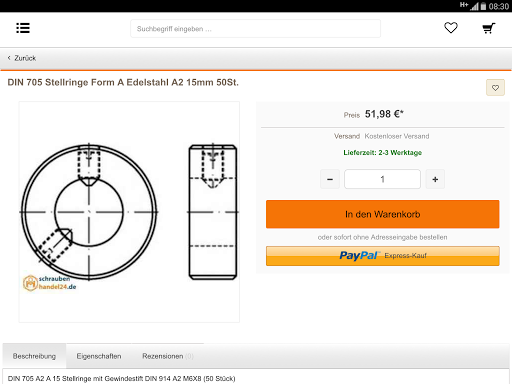Add item with In den Warenkorb

click(383, 214)
